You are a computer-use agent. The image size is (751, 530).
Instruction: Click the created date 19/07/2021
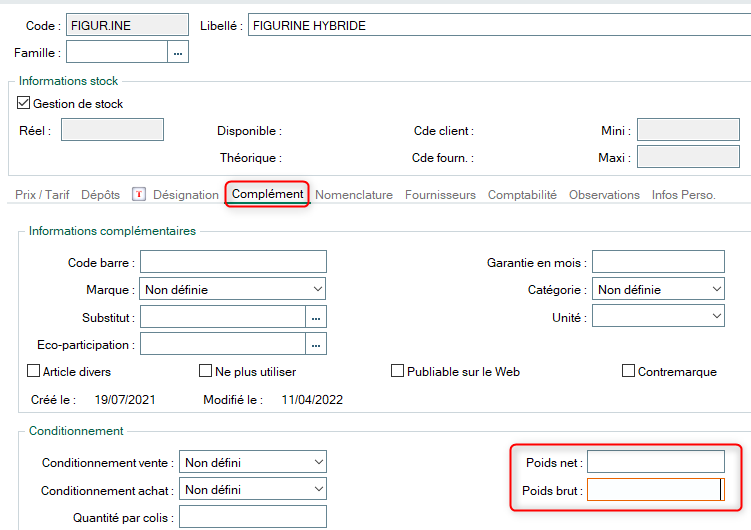pyautogui.click(x=125, y=400)
